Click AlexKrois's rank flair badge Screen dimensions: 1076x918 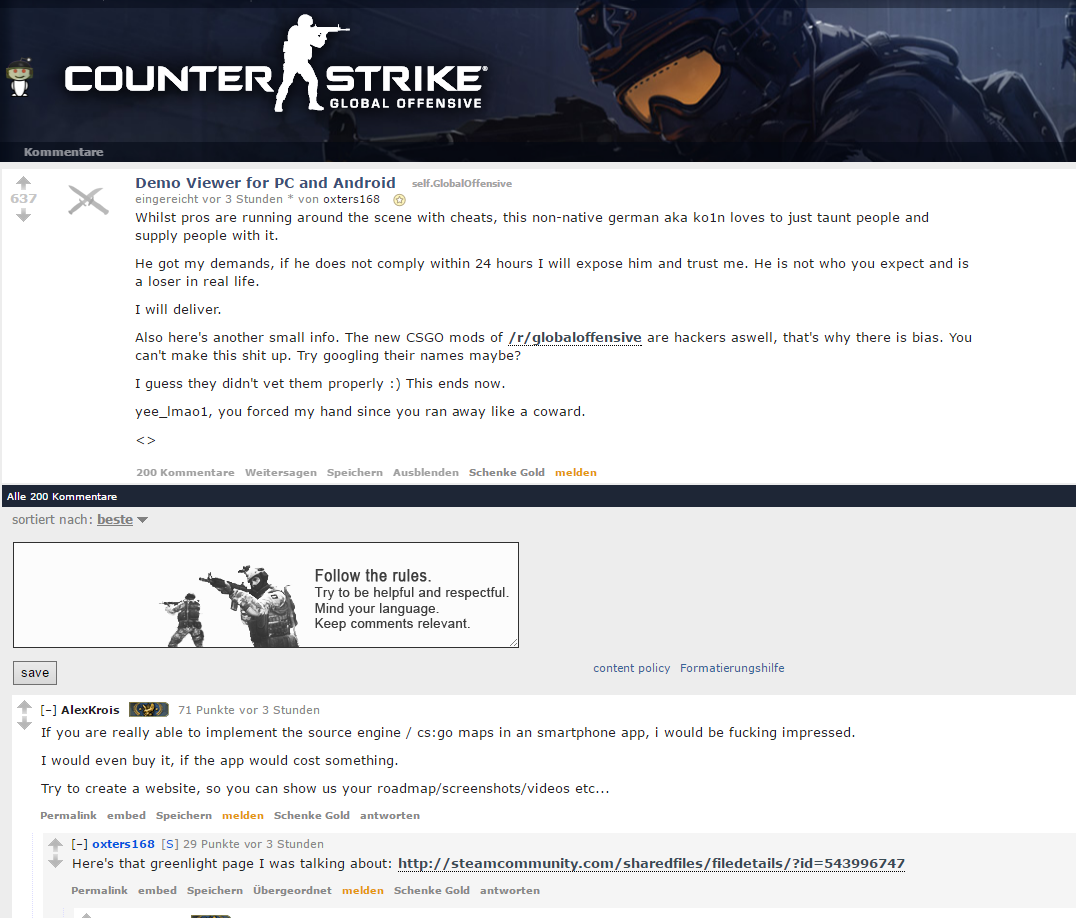[149, 709]
